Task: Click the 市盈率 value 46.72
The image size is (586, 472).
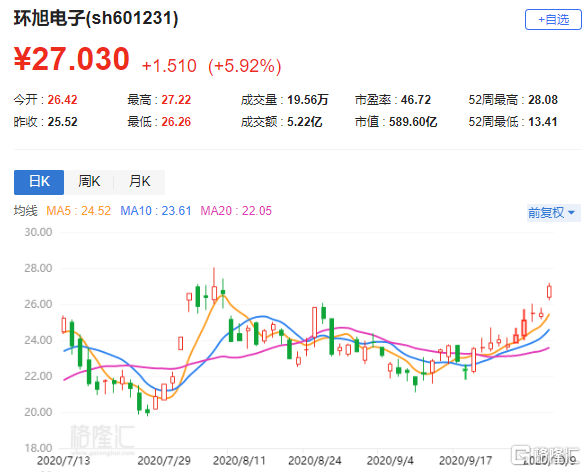Action: (x=416, y=100)
